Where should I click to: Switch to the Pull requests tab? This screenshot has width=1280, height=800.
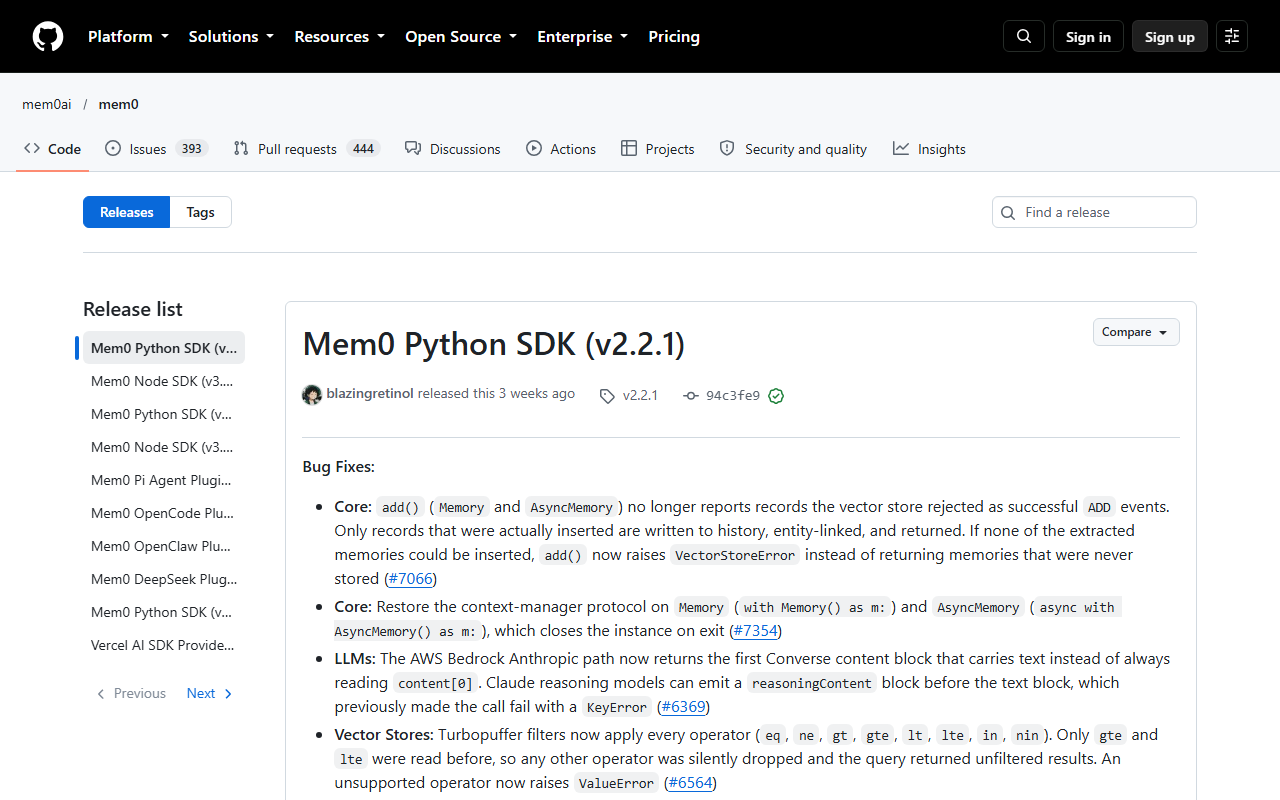click(x=306, y=149)
